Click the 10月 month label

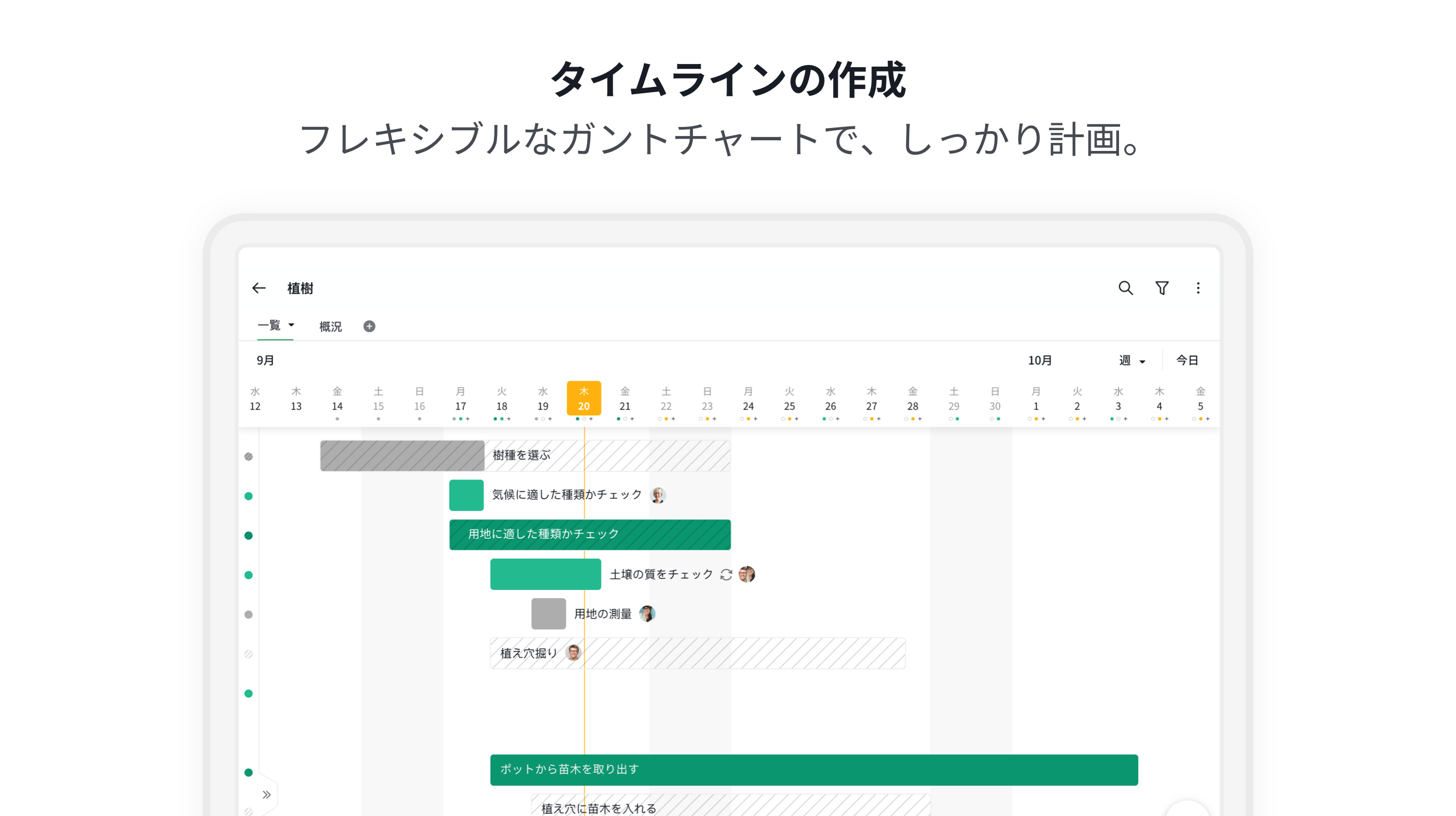[1039, 361]
